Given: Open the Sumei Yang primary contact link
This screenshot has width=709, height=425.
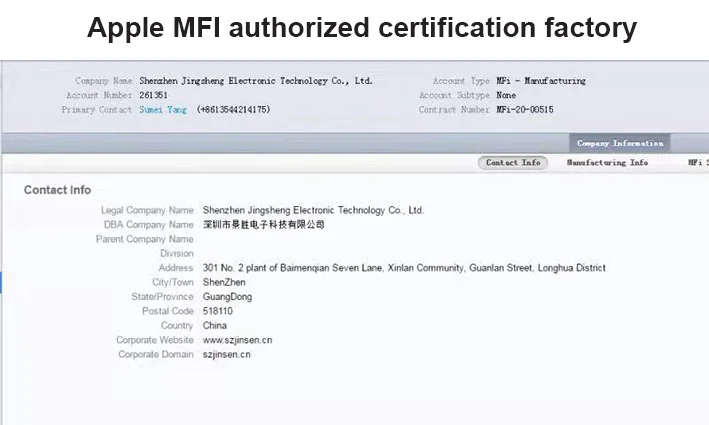Looking at the screenshot, I should (x=163, y=110).
